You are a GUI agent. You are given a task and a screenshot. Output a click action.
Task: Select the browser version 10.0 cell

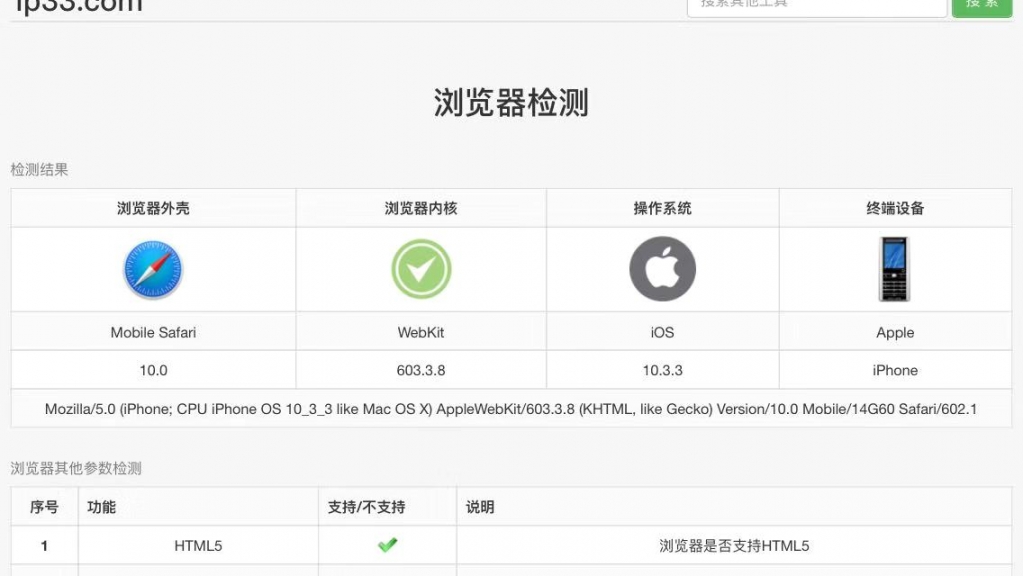(x=153, y=370)
